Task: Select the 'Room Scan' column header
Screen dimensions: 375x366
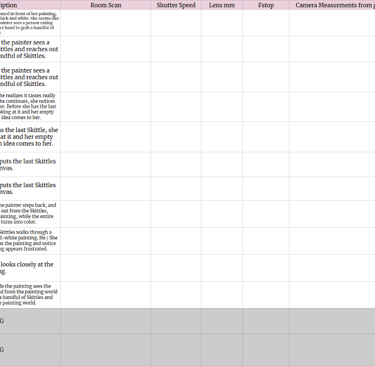Action: [x=106, y=5]
